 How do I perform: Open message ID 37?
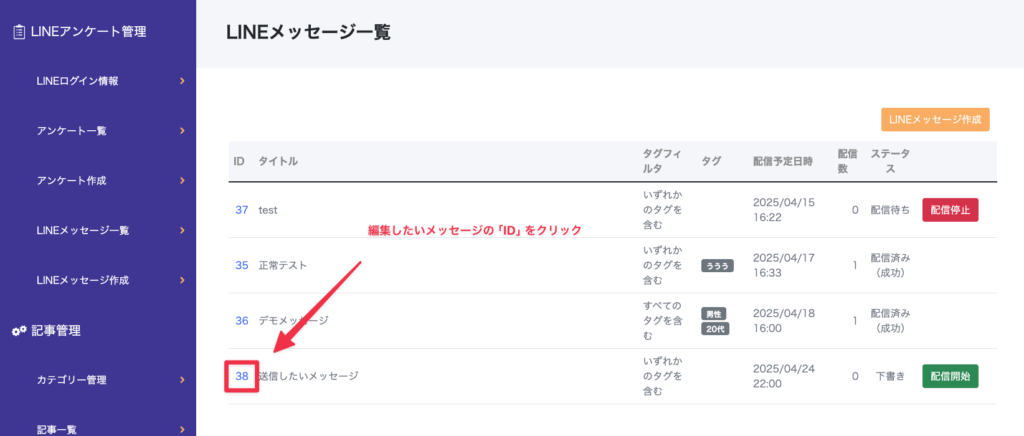click(x=242, y=210)
